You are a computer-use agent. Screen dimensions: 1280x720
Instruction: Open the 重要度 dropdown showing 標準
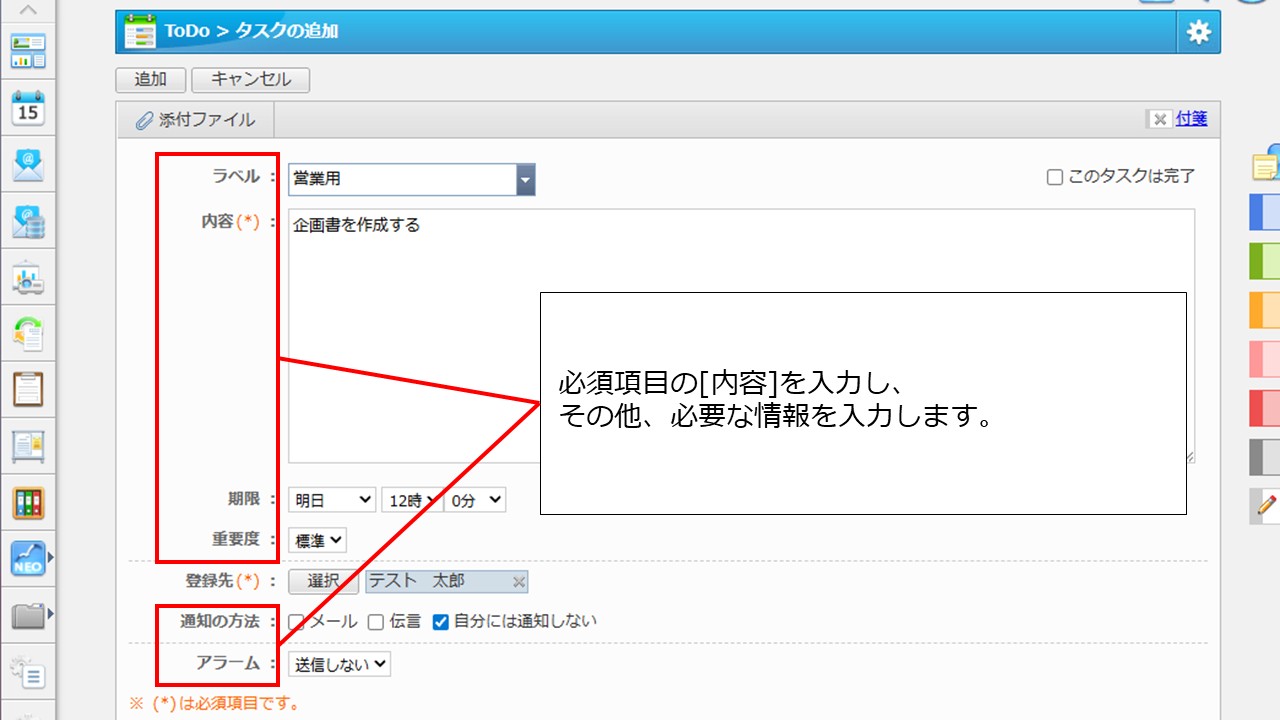[x=318, y=540]
